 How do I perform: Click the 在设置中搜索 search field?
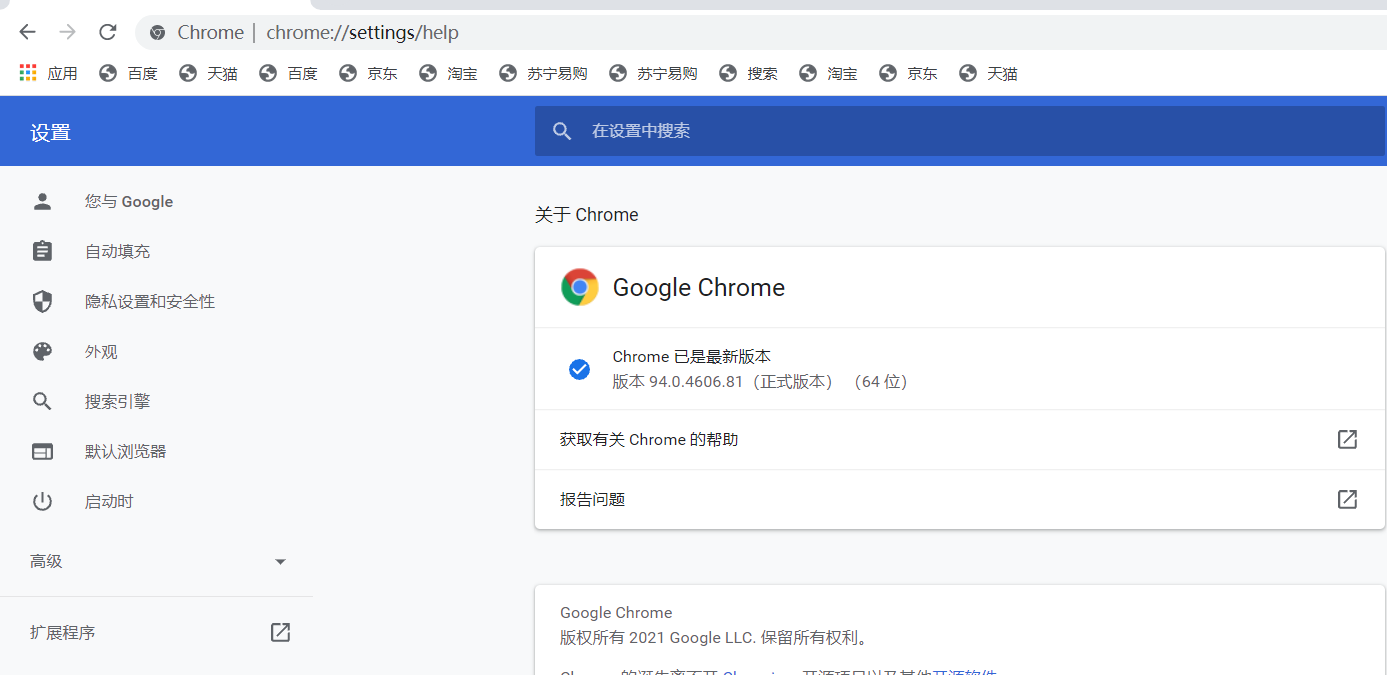[900, 131]
